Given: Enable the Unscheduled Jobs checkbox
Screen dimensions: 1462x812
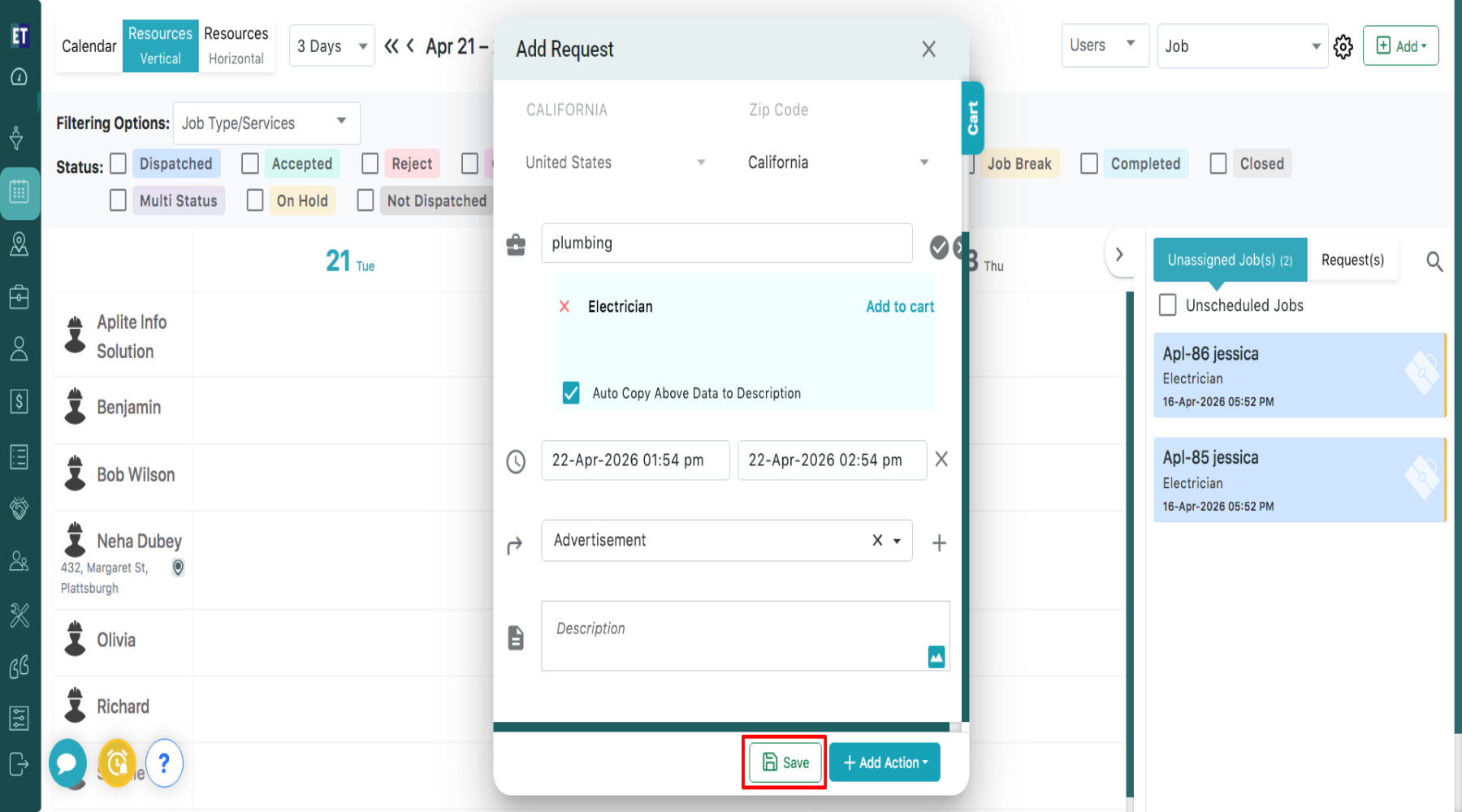Looking at the screenshot, I should click(x=1168, y=305).
